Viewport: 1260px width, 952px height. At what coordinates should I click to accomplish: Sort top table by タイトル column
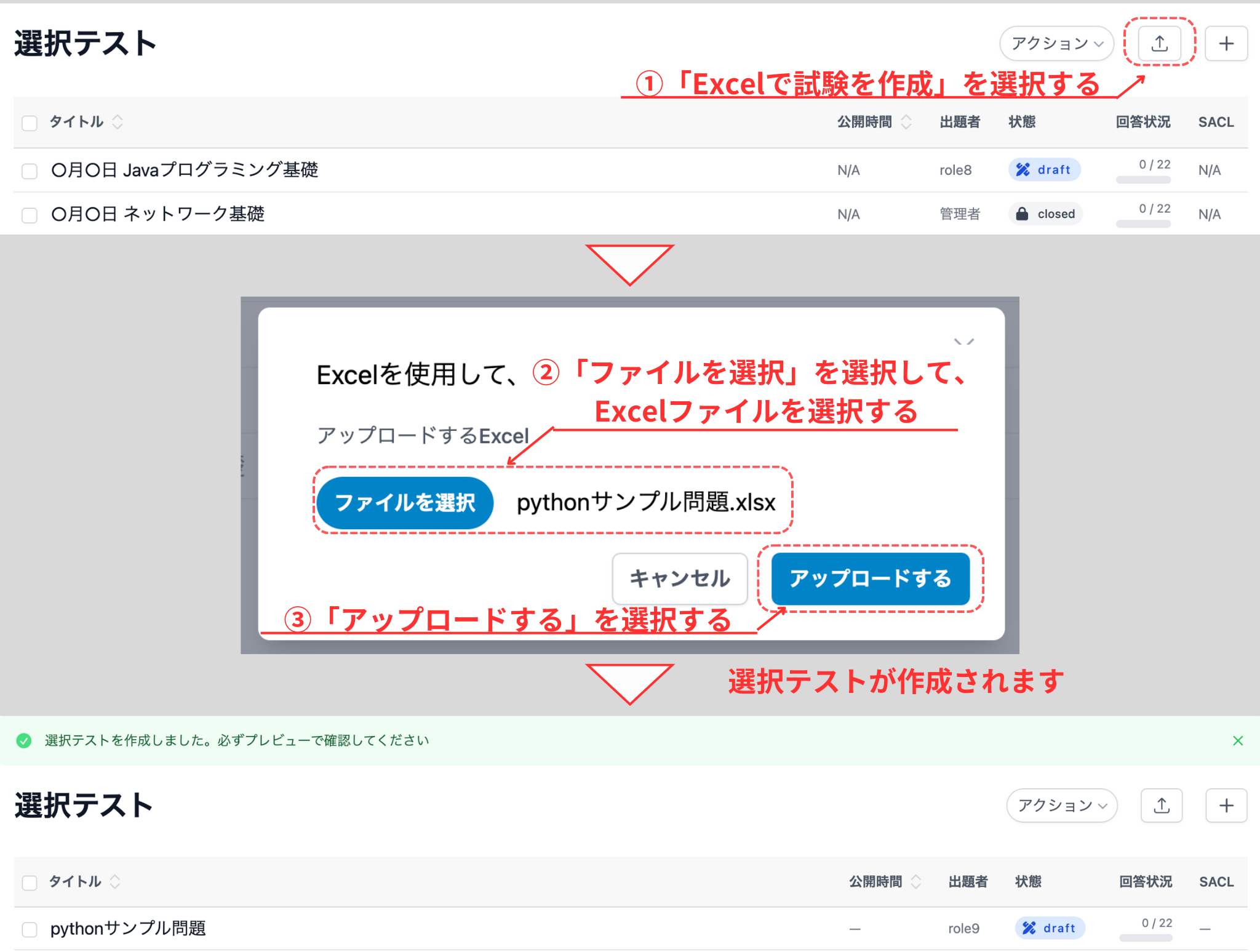117,122
